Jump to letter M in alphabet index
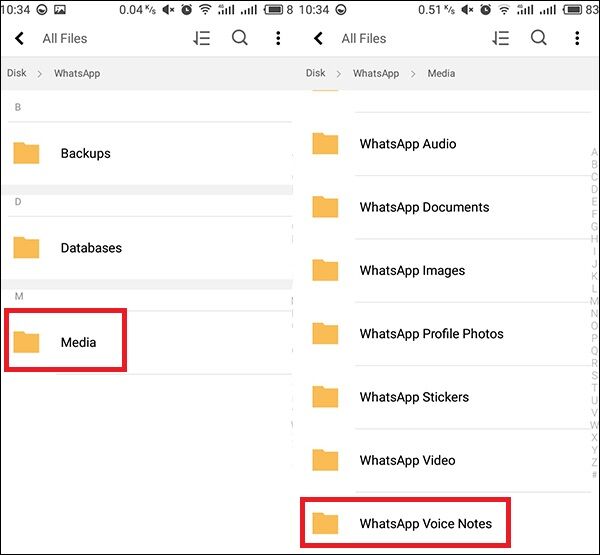600x555 pixels. (x=594, y=301)
